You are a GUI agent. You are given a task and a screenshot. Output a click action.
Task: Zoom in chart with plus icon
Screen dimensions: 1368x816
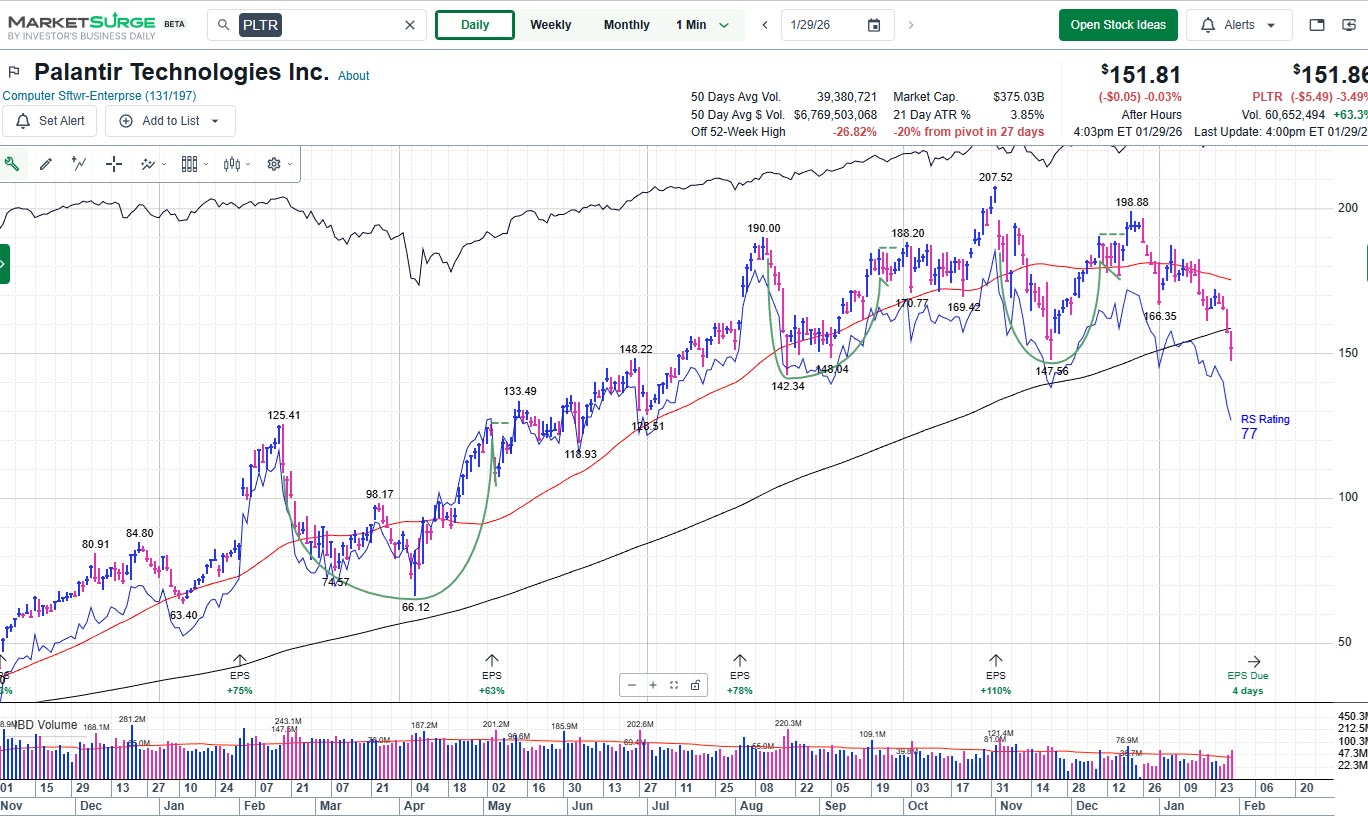click(x=653, y=685)
